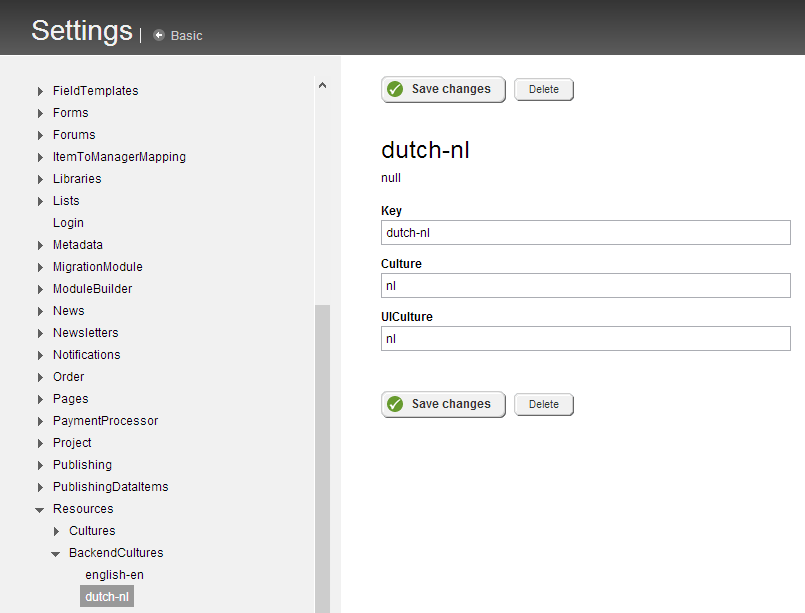Click the top Delete button
The width and height of the screenshot is (805, 613).
(x=544, y=89)
